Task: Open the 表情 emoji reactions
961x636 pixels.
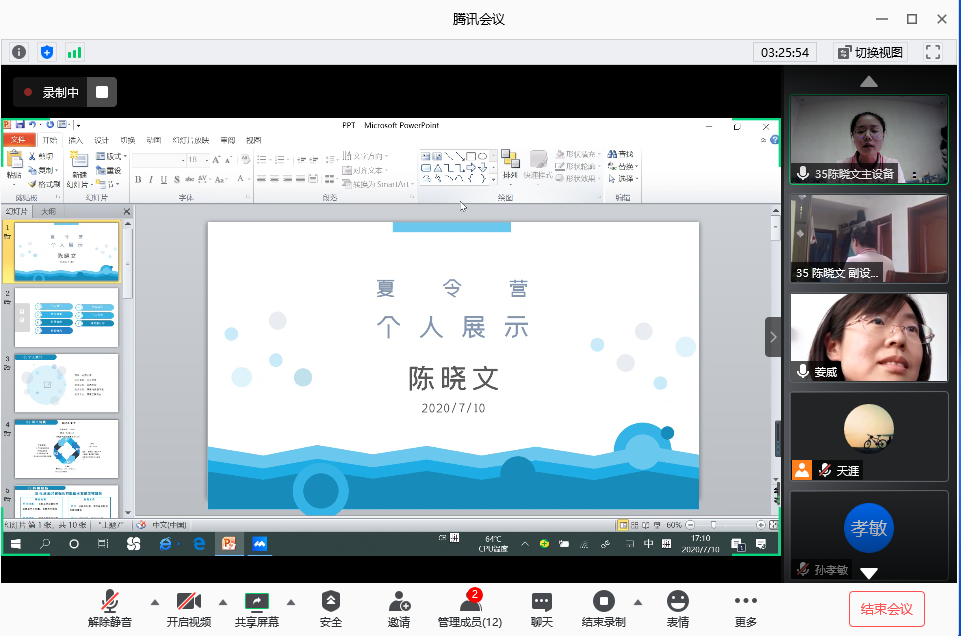Action: (678, 608)
